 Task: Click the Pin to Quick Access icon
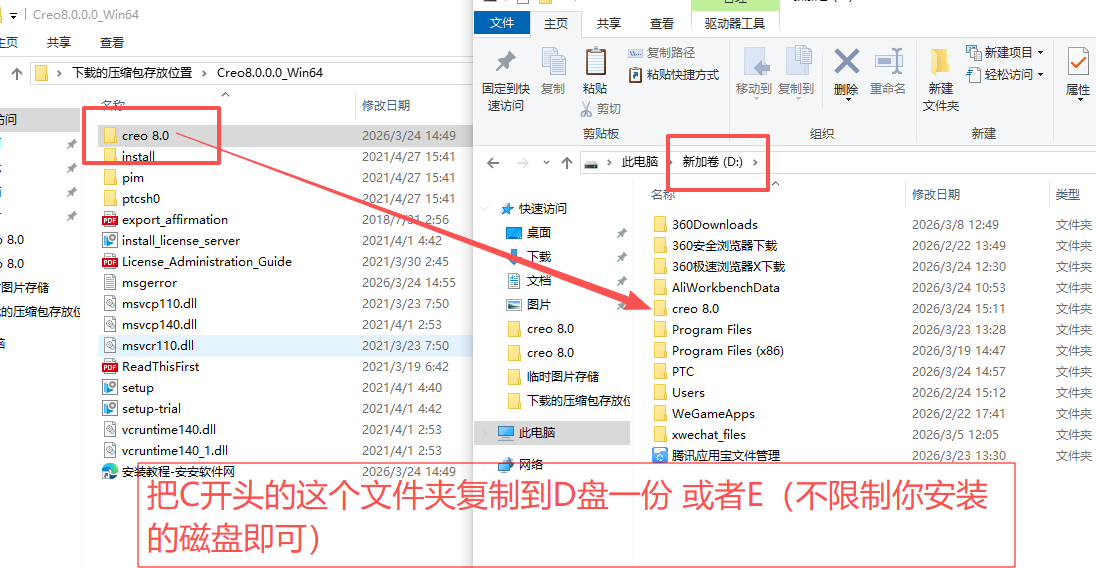pyautogui.click(x=505, y=61)
